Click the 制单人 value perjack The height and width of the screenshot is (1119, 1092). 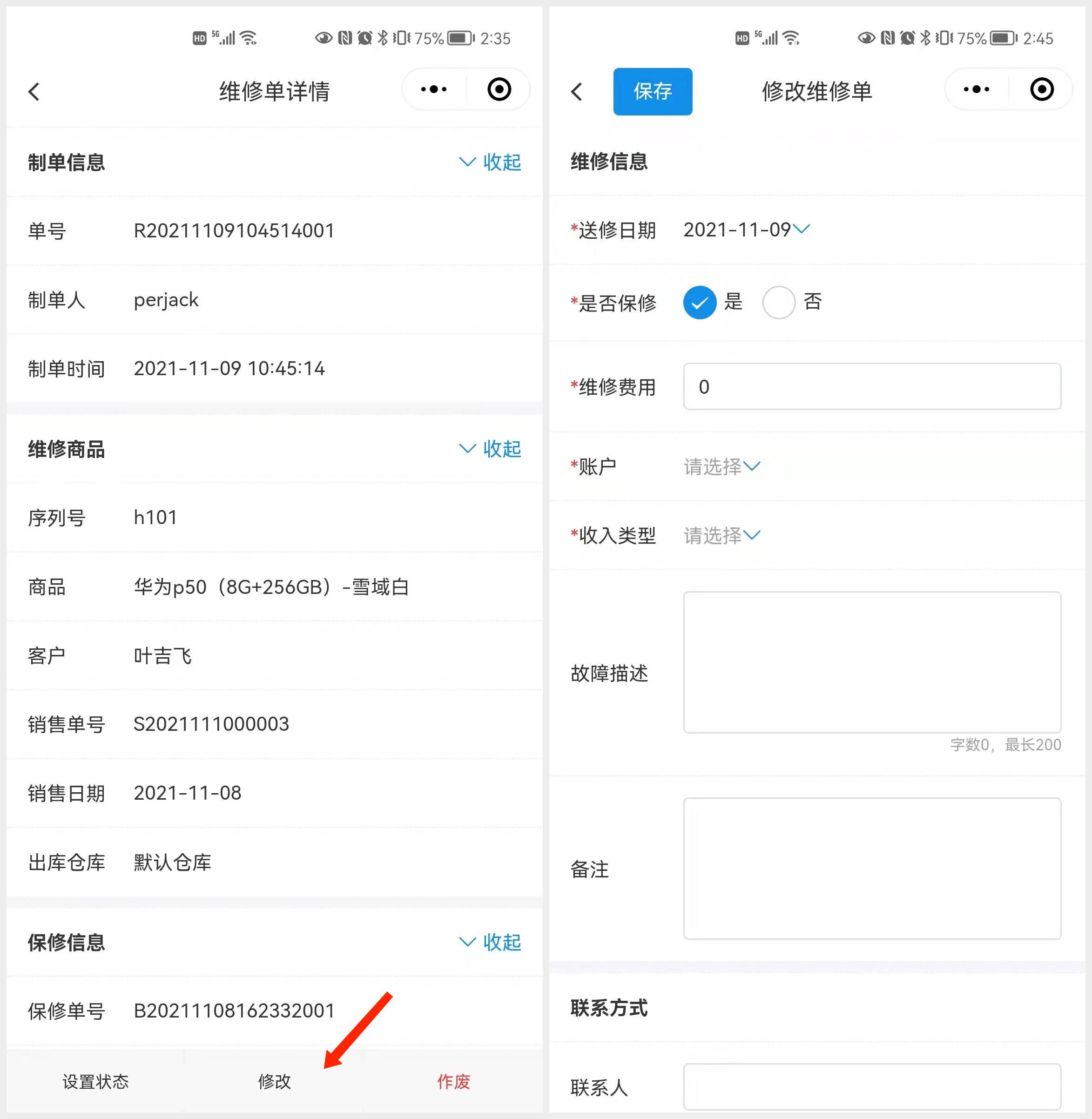[166, 300]
